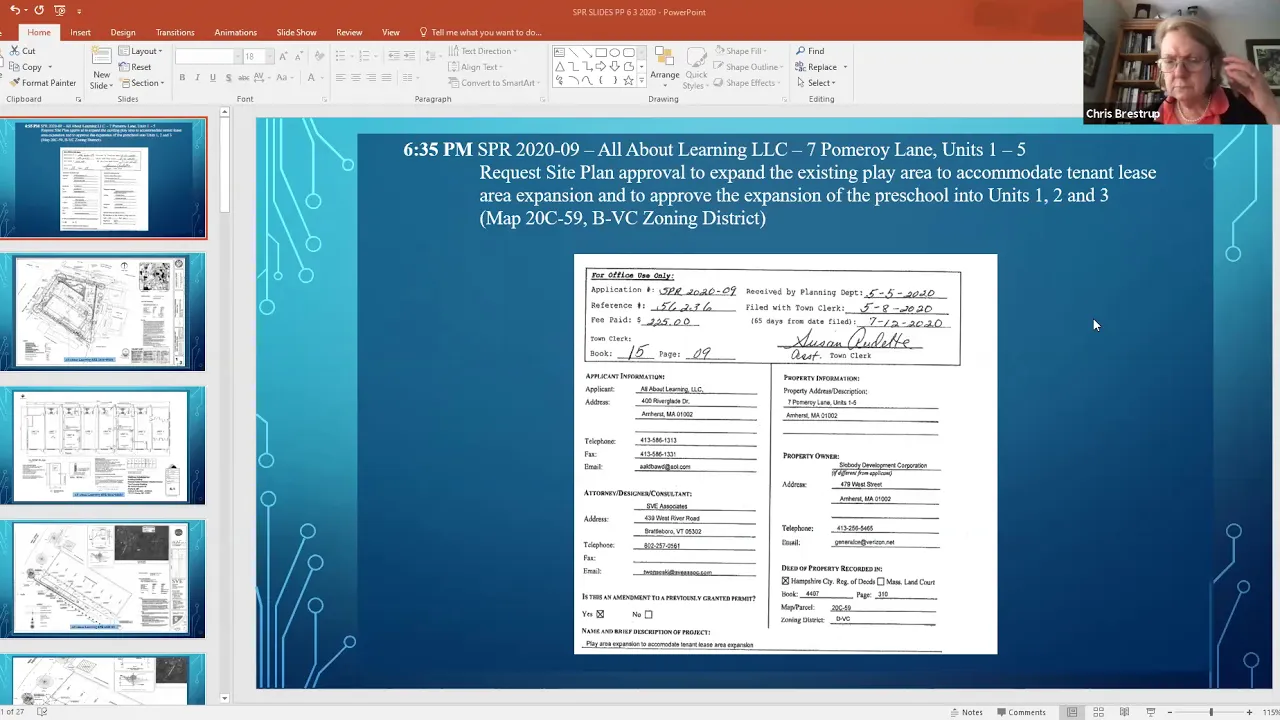Justify text in Paragraph group
This screenshot has width=1280, height=720.
pos(386,78)
